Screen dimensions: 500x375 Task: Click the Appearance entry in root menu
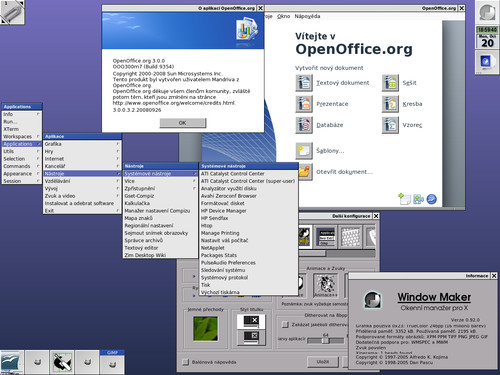tap(22, 174)
